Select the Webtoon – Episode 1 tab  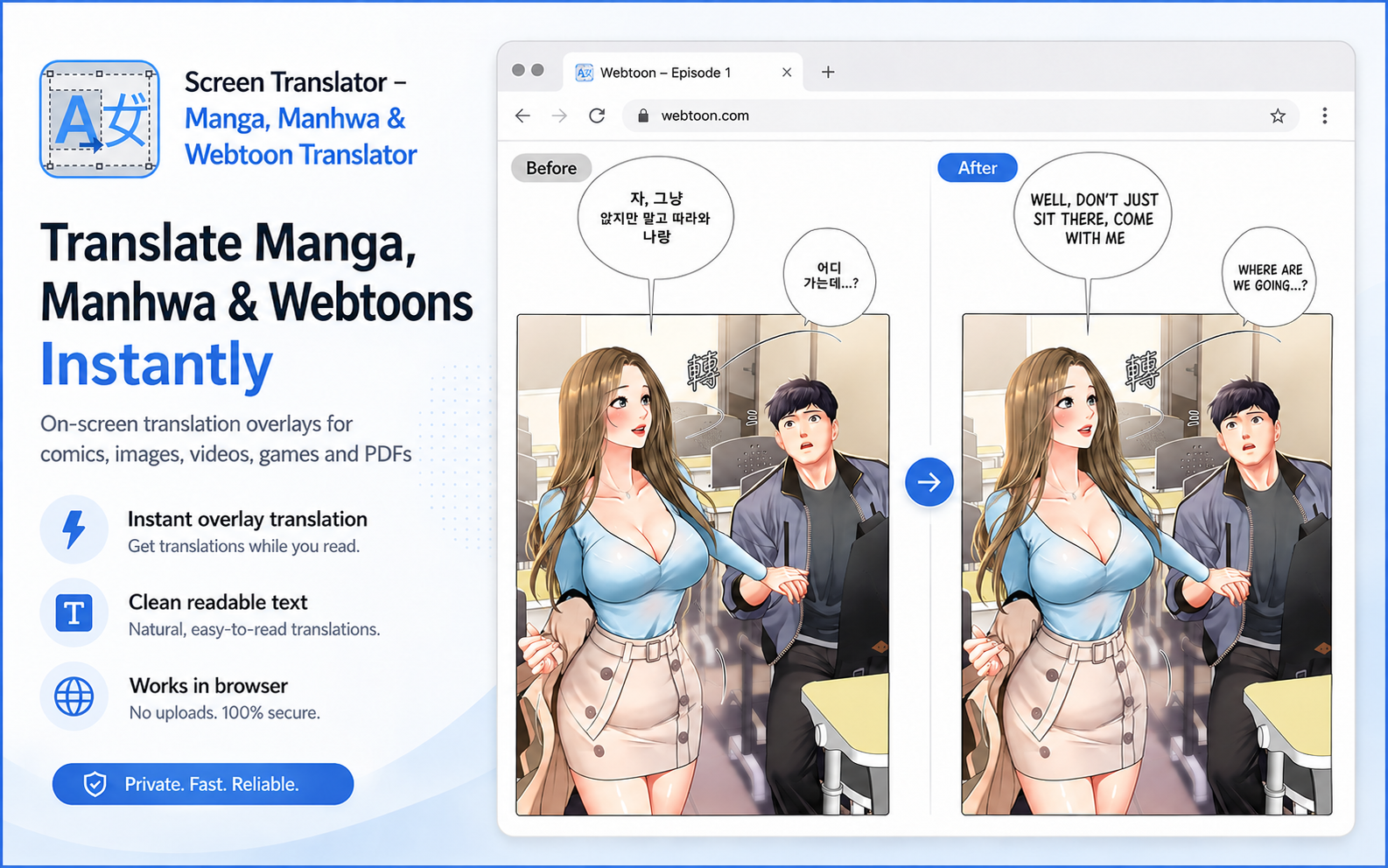click(683, 73)
